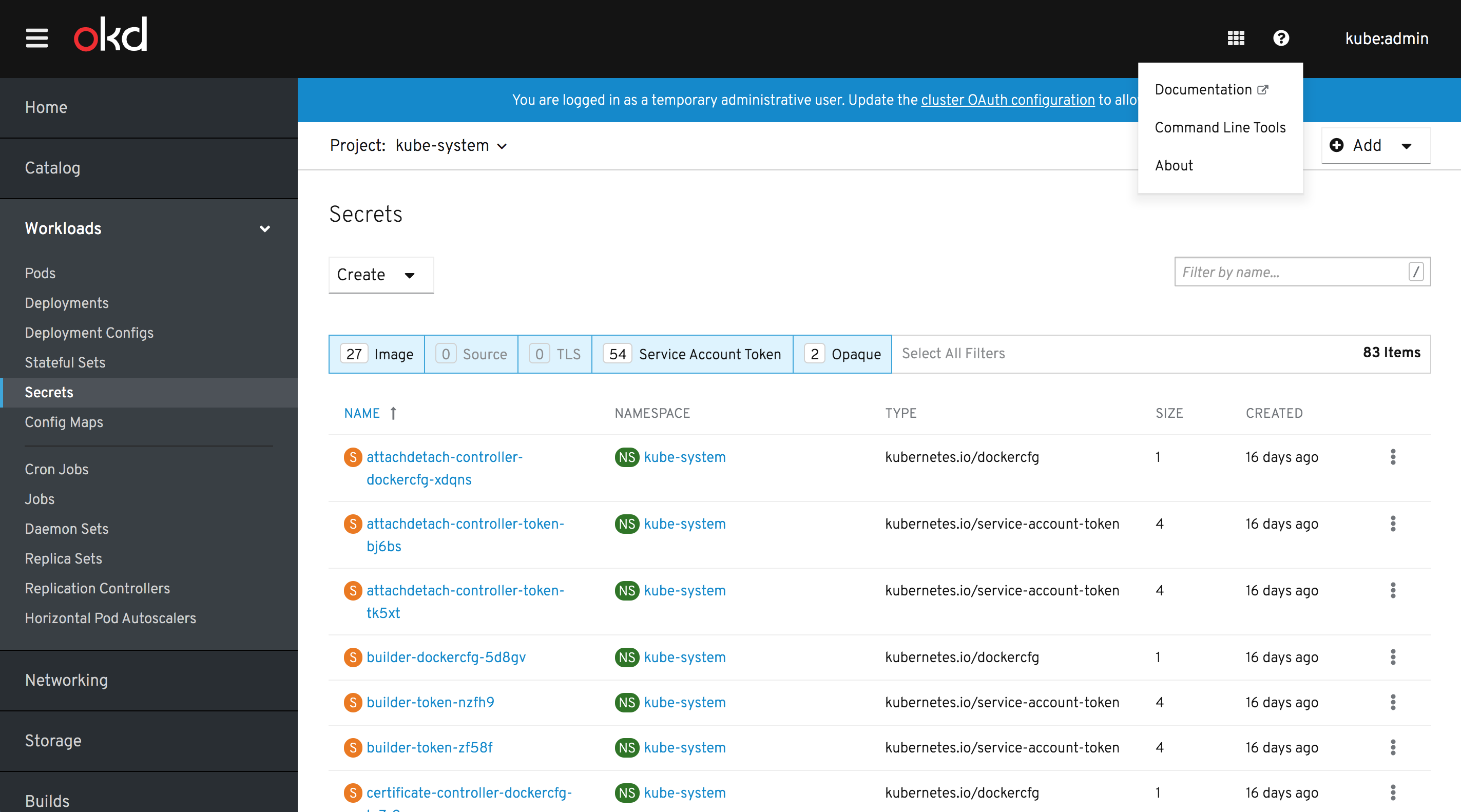Click NS badge in builder-token-zf58f row

626,747
